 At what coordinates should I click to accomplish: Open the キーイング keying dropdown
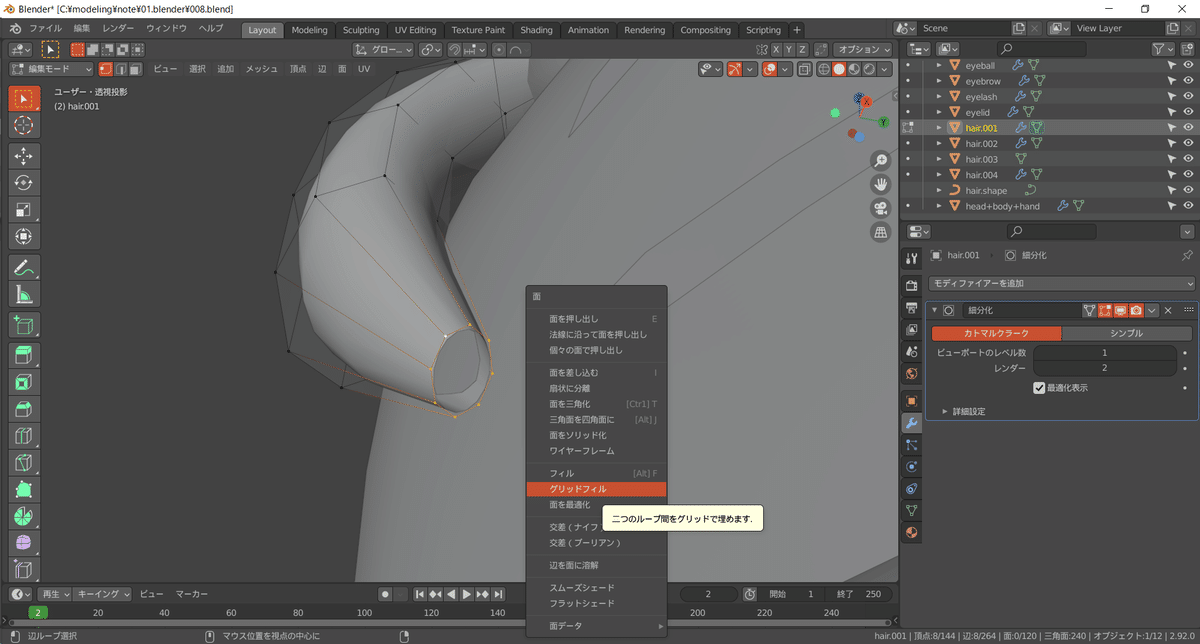pos(103,594)
